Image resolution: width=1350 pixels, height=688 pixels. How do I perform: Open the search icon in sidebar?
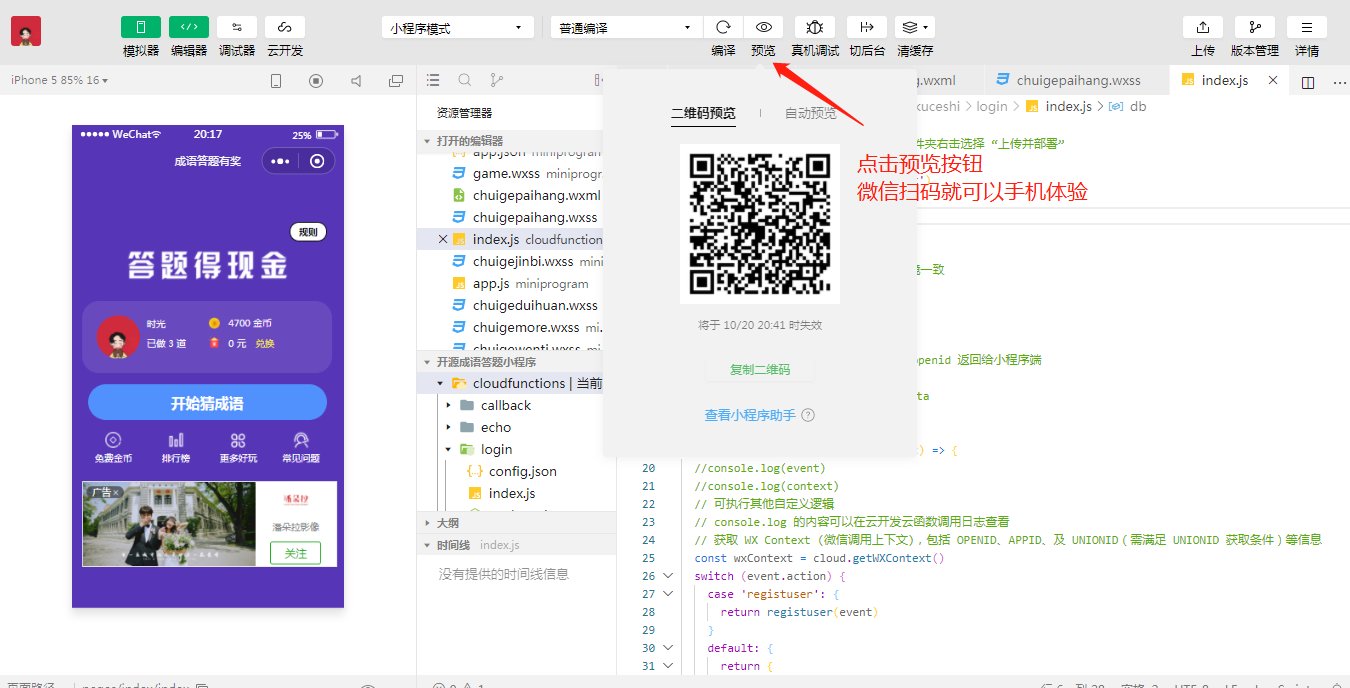(465, 80)
